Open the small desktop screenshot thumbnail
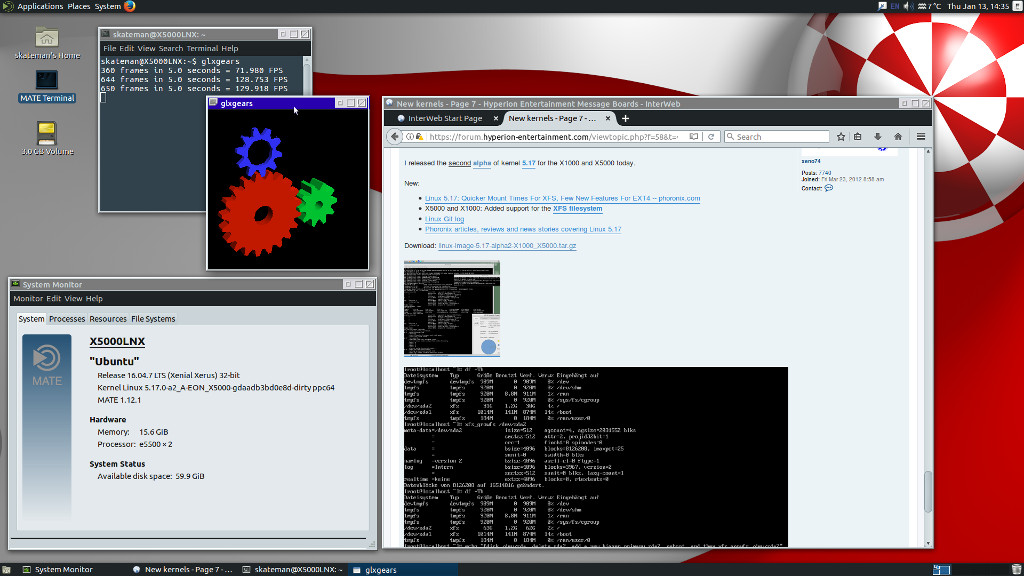Screen dimensions: 1024x576 point(452,308)
